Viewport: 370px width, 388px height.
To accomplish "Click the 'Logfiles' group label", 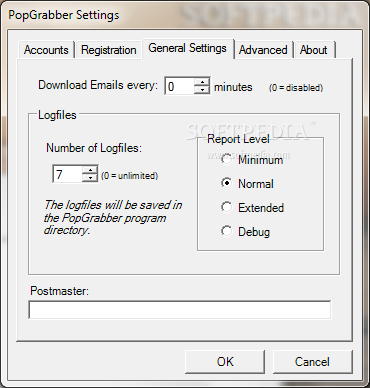I will tap(57, 115).
